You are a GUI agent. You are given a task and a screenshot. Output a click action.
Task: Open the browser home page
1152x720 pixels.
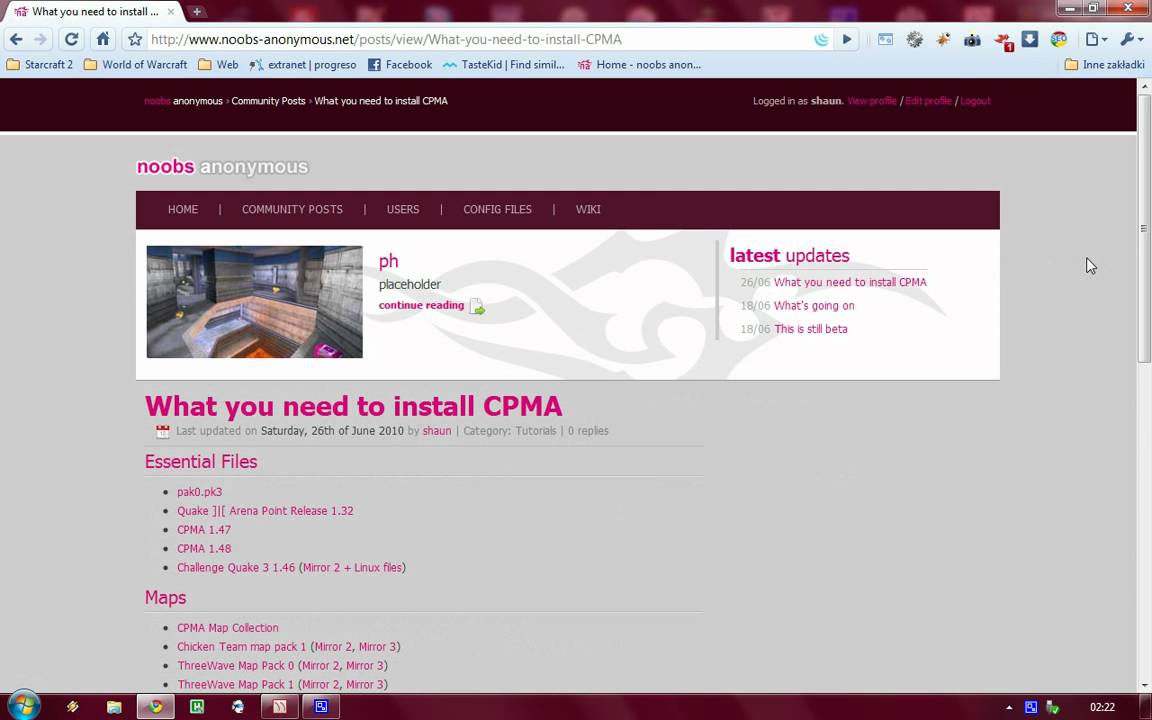(103, 40)
